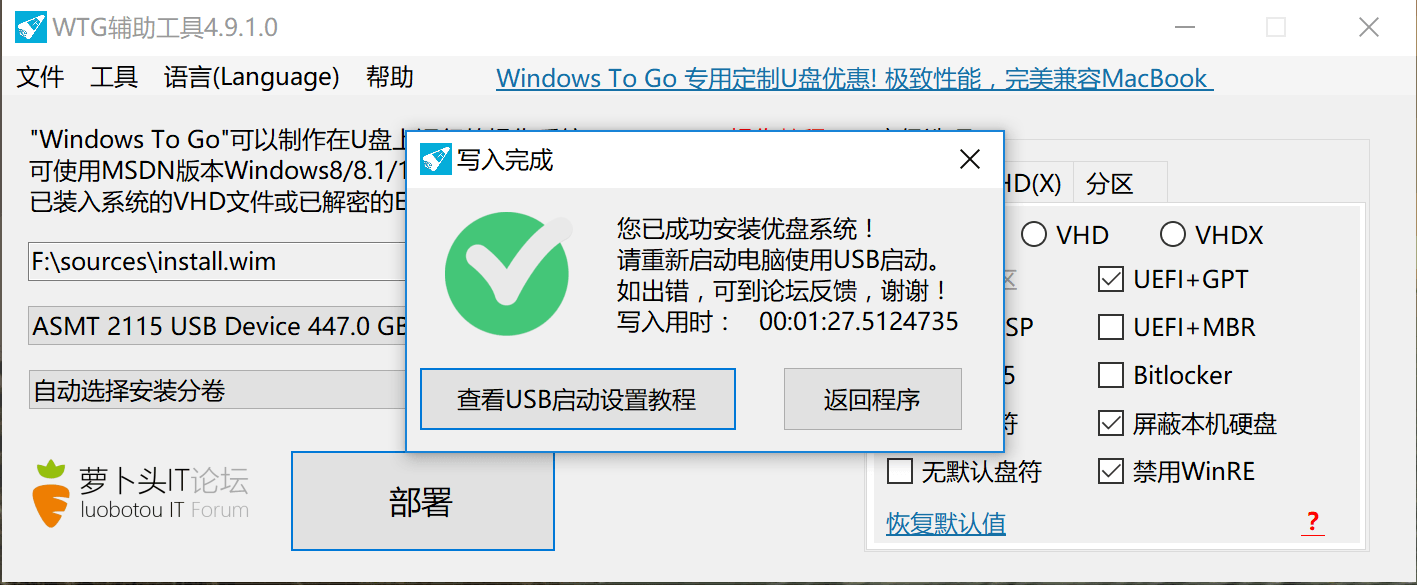Open the 文件 menu

pyautogui.click(x=41, y=77)
